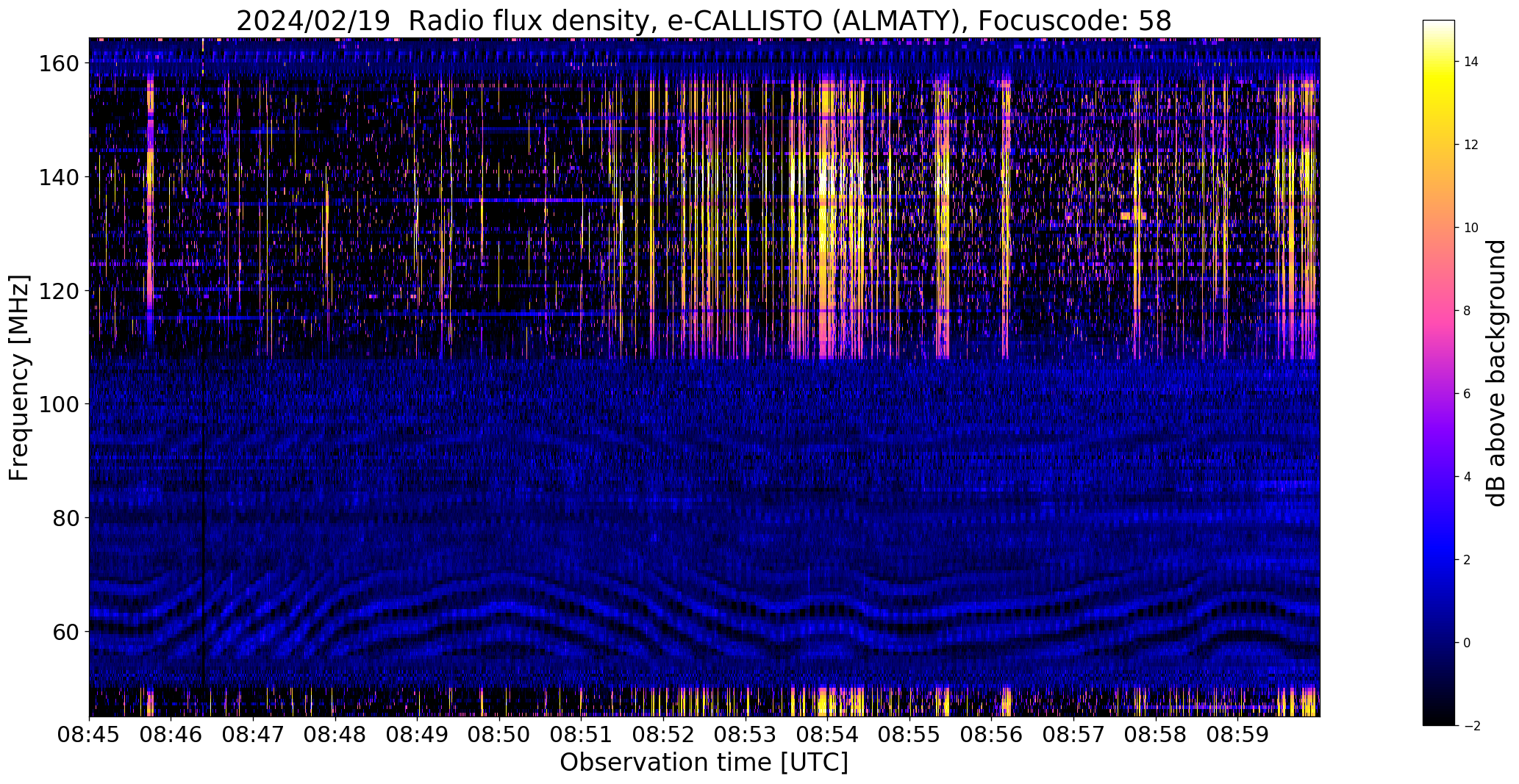Click the 10 tick on the colorbar
The image size is (1519, 784).
tap(1471, 228)
